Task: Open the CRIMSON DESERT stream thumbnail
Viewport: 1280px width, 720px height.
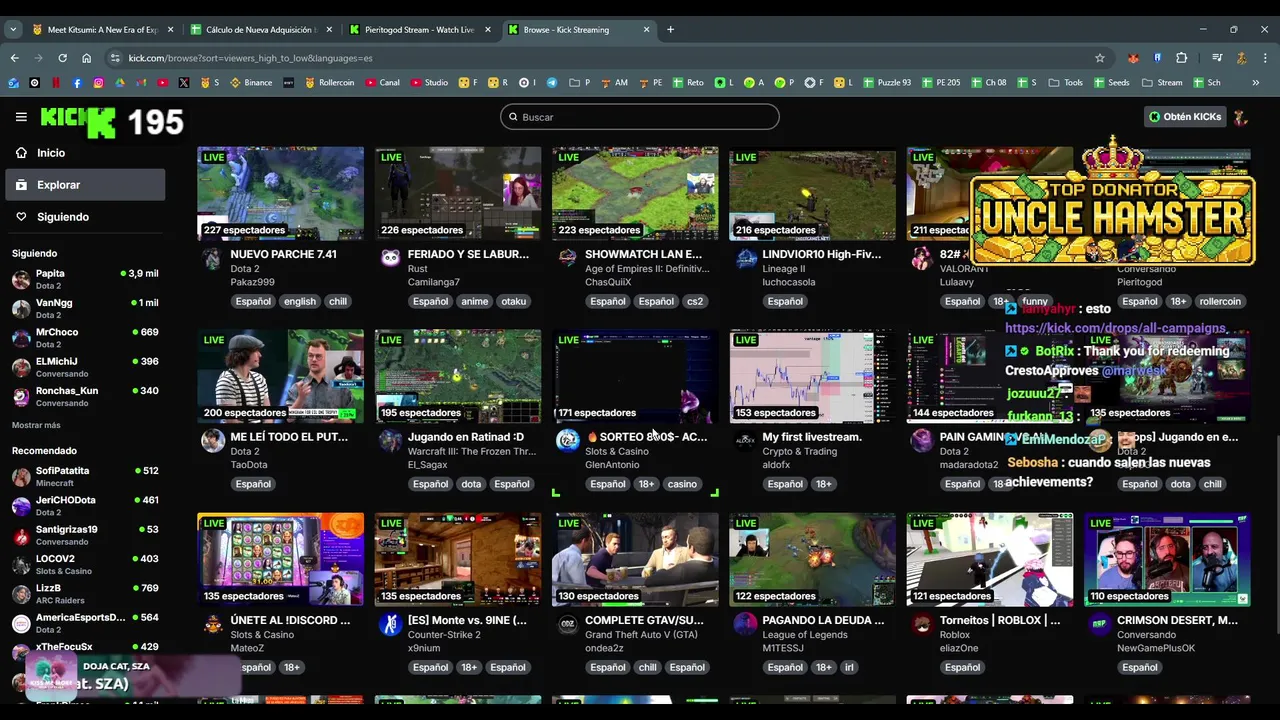Action: pyautogui.click(x=1167, y=560)
